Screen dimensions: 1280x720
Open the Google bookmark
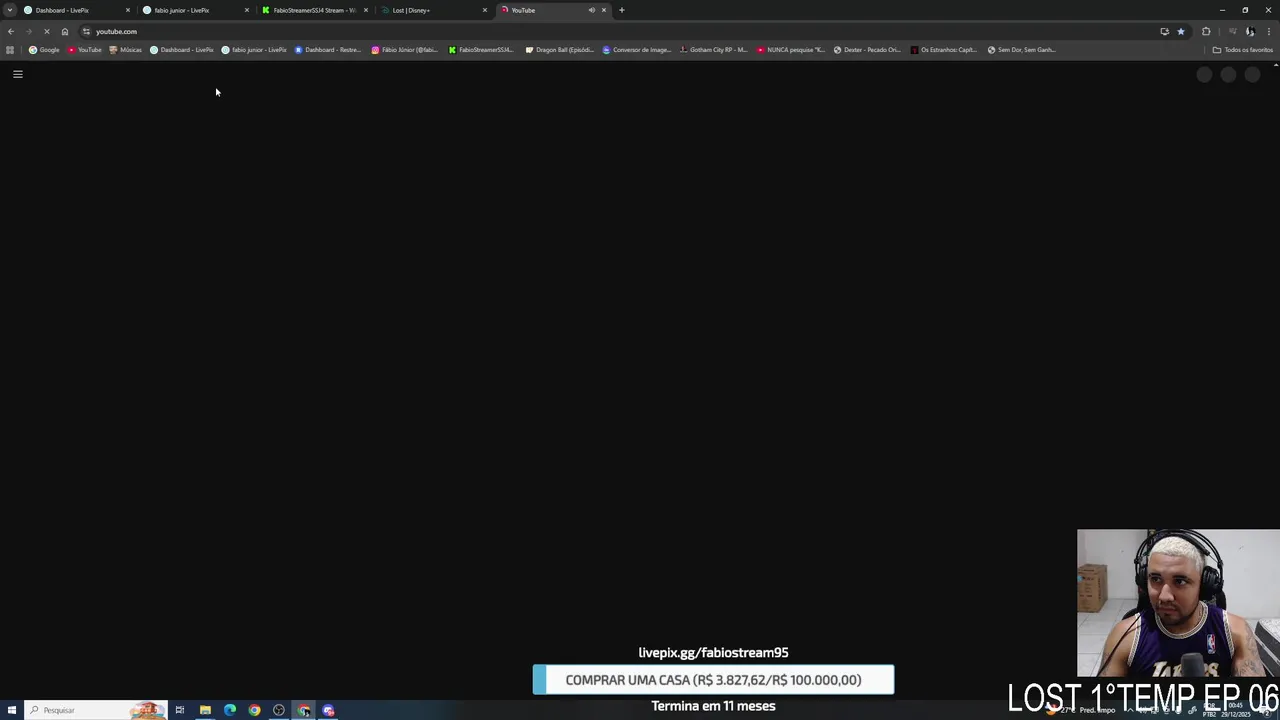tap(44, 50)
